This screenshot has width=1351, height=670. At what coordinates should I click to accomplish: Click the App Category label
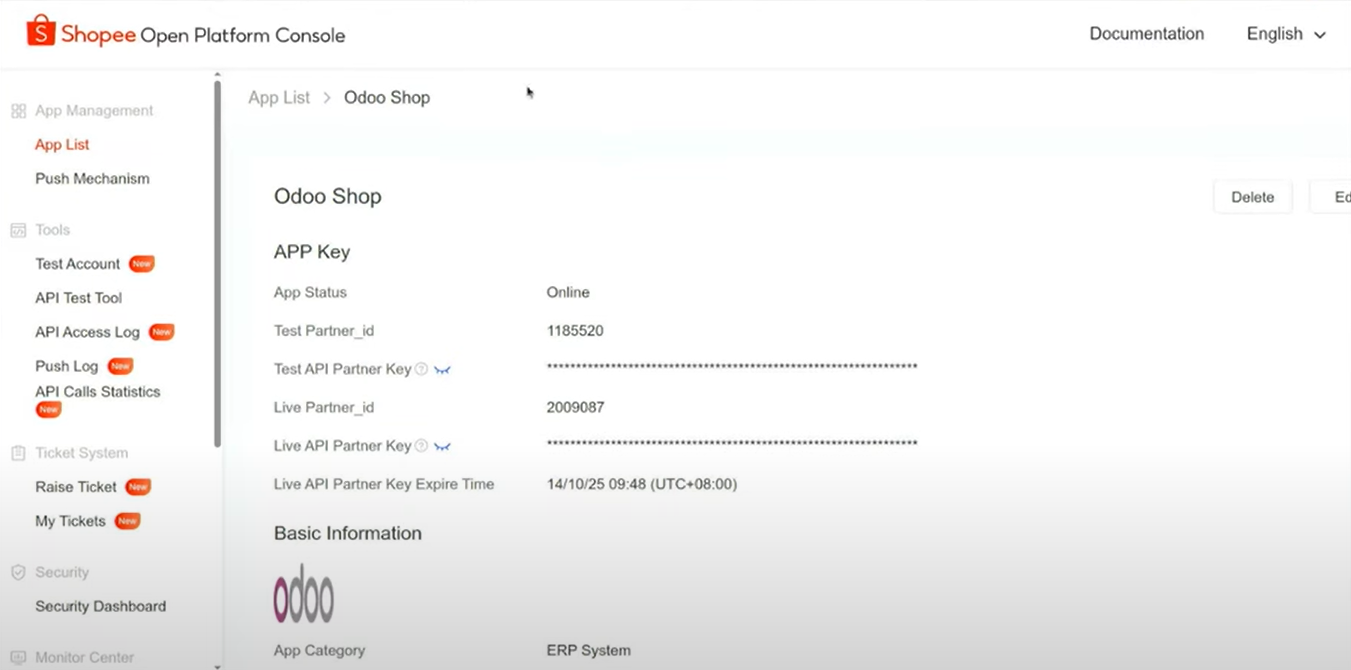pyautogui.click(x=319, y=651)
